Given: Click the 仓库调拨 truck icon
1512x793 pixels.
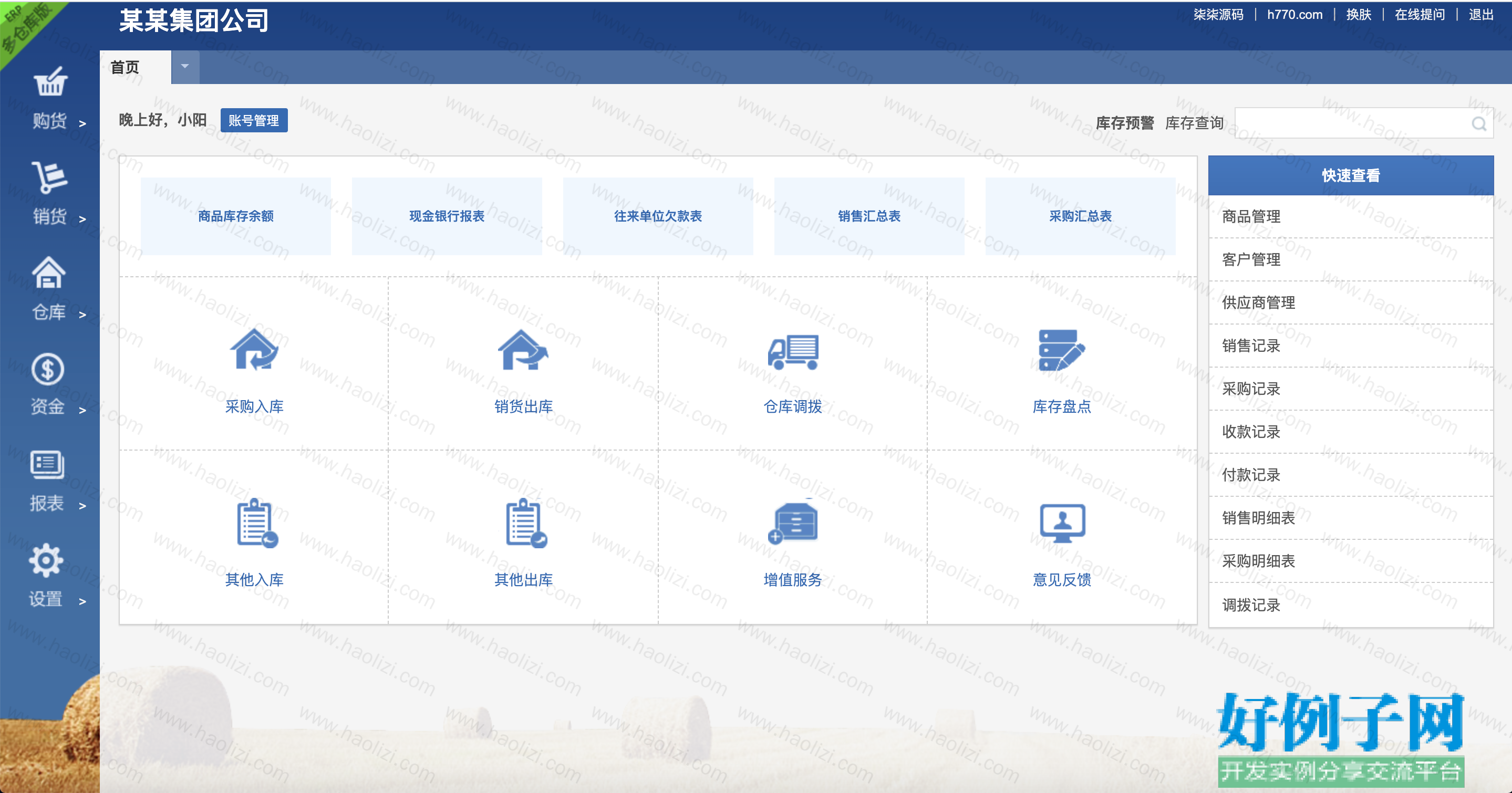Looking at the screenshot, I should (x=793, y=352).
